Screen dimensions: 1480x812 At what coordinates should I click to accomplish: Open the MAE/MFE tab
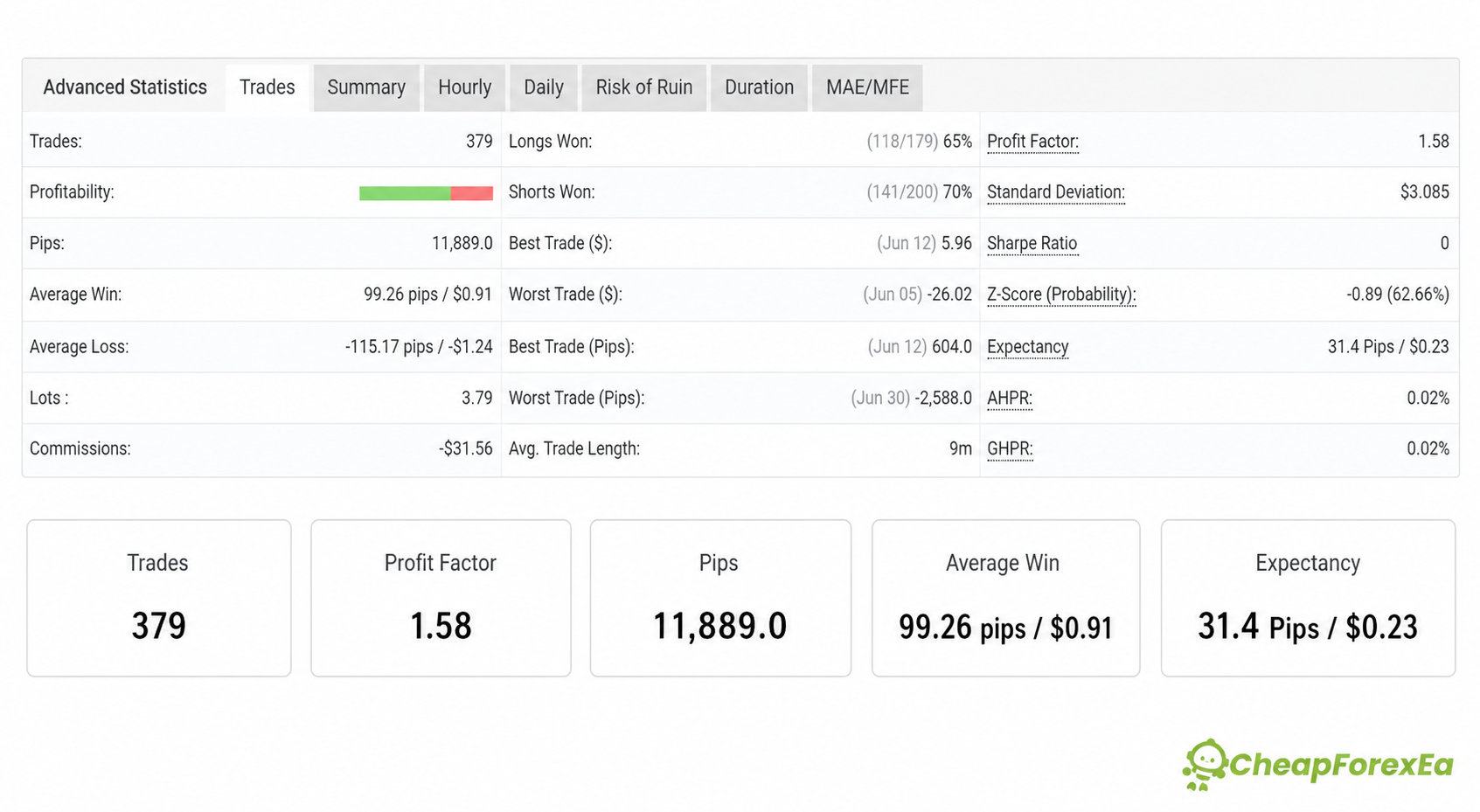click(867, 87)
